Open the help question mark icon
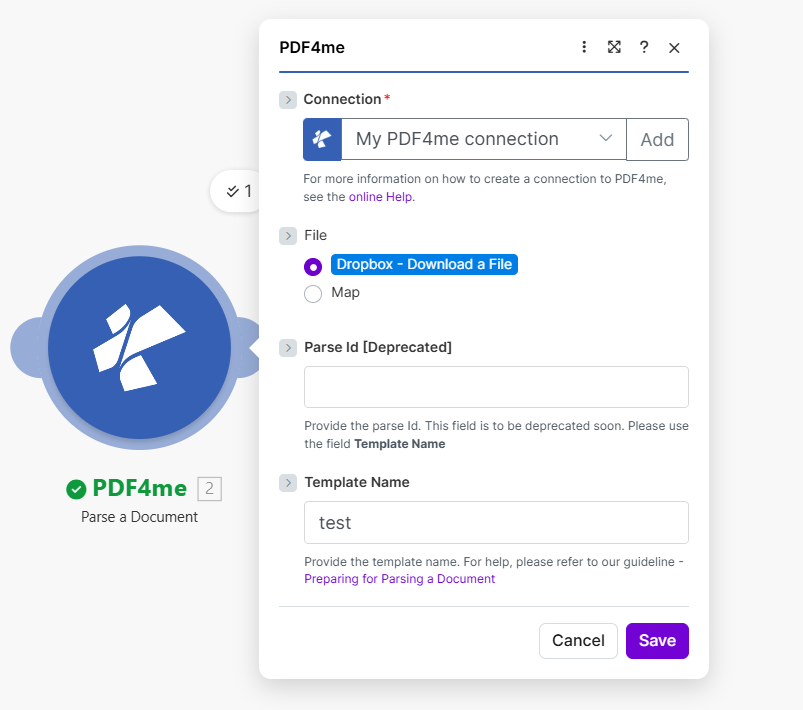The width and height of the screenshot is (803, 710). pyautogui.click(x=644, y=47)
